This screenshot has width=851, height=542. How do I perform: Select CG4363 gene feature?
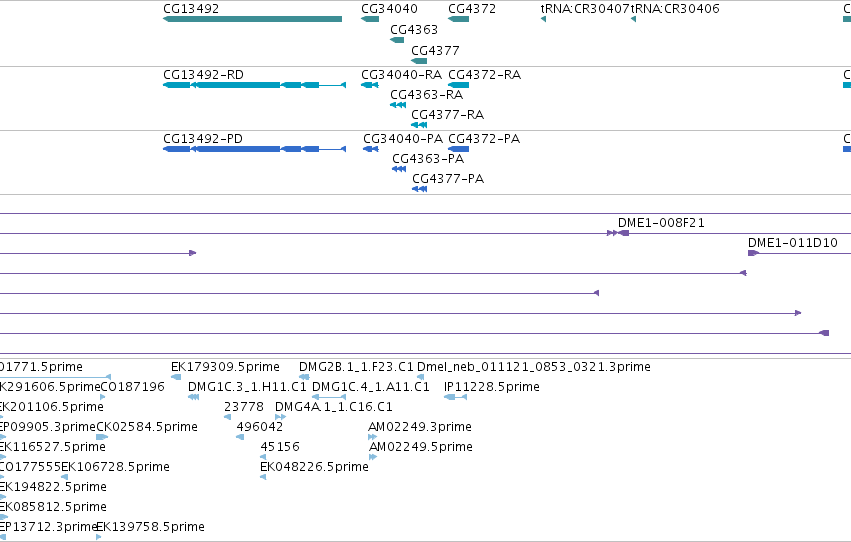[397, 40]
